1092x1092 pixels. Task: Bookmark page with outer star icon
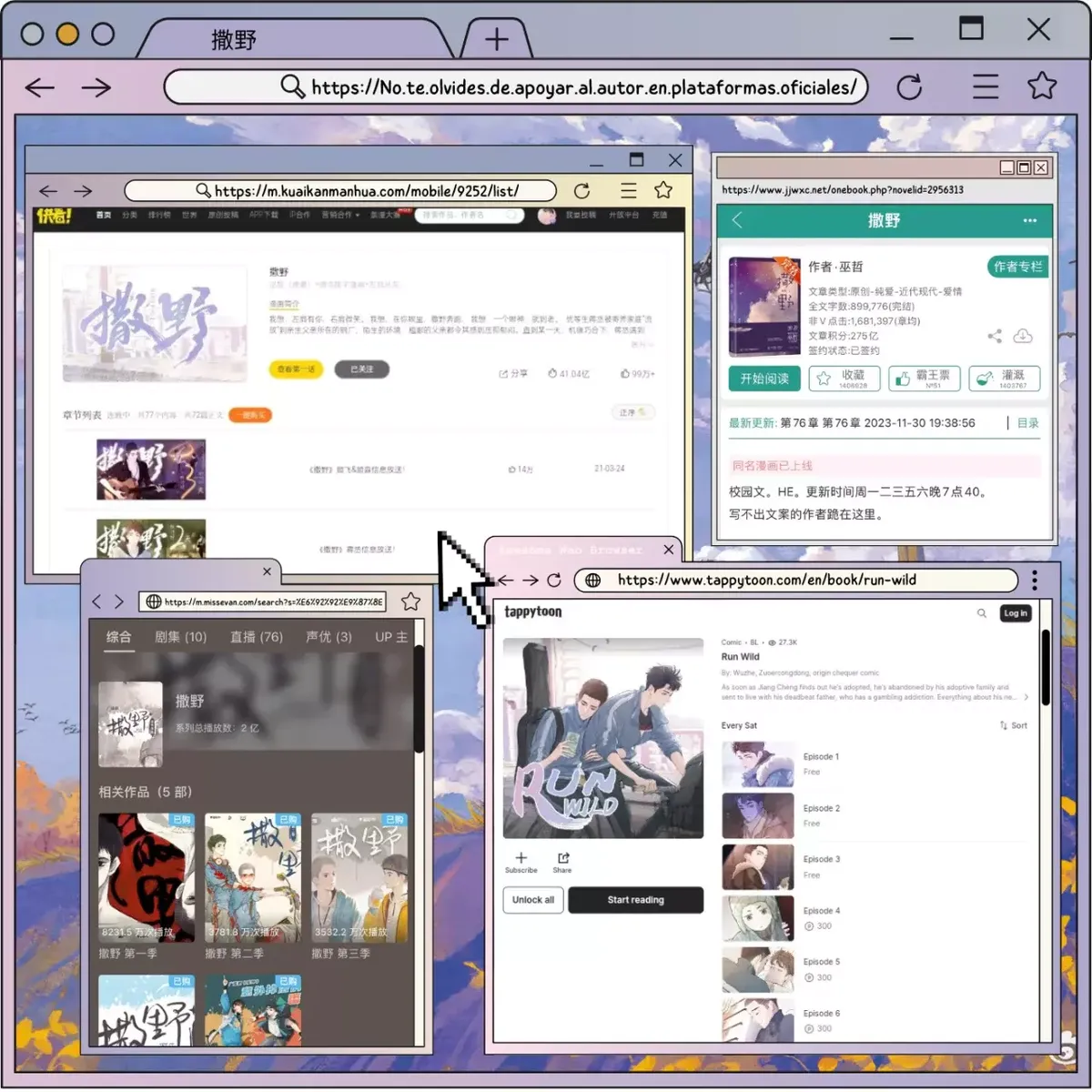[1042, 86]
